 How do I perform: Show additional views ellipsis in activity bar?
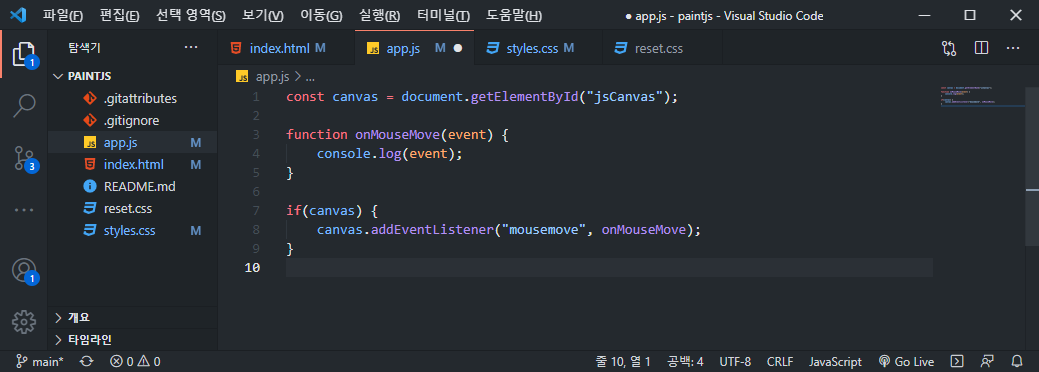click(x=24, y=210)
